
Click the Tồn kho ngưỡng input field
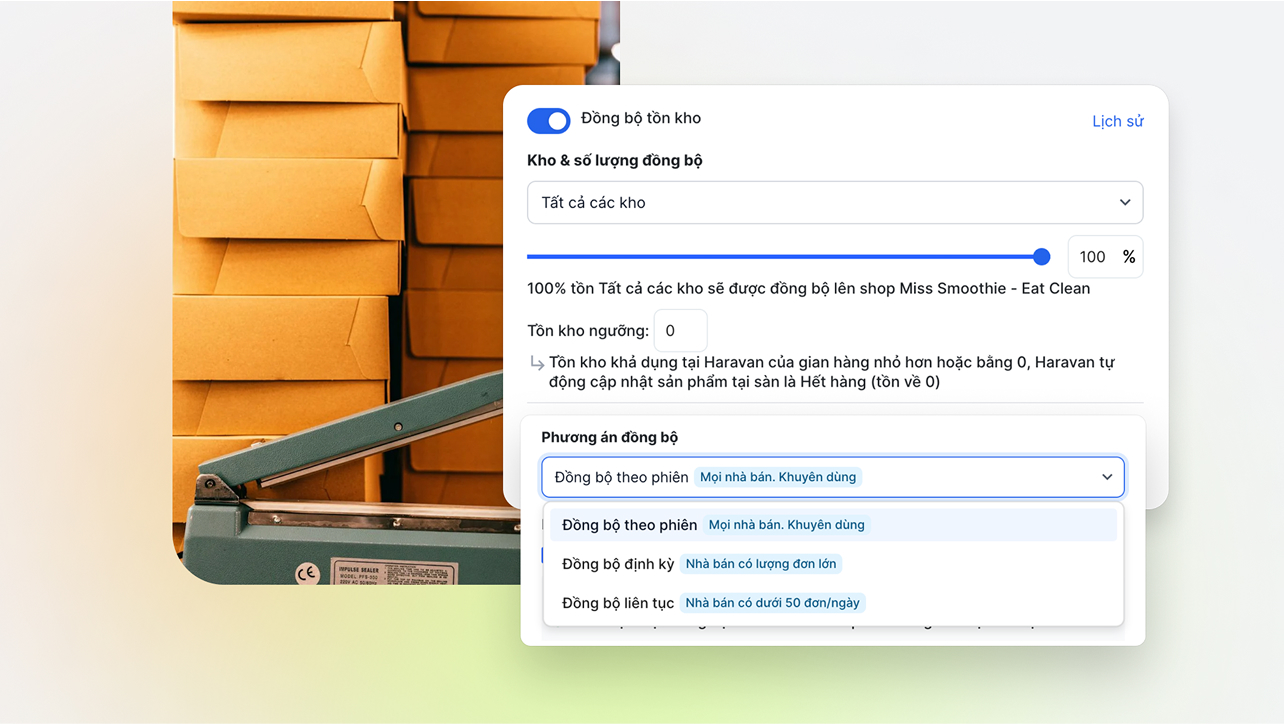pyautogui.click(x=680, y=331)
